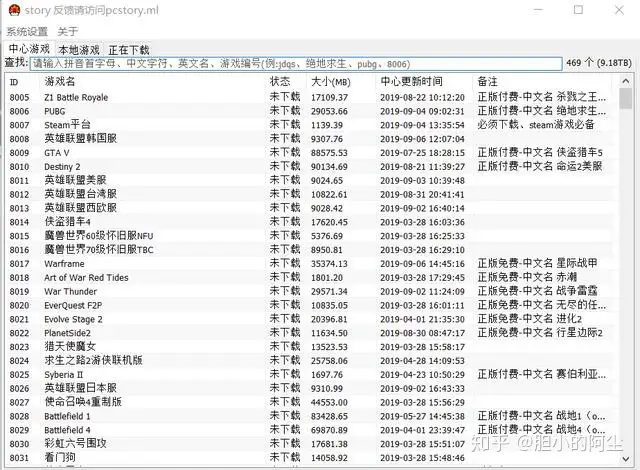Screen dimensions: 640x470
Task: Select the Destiny 2 row
Action: pos(309,166)
